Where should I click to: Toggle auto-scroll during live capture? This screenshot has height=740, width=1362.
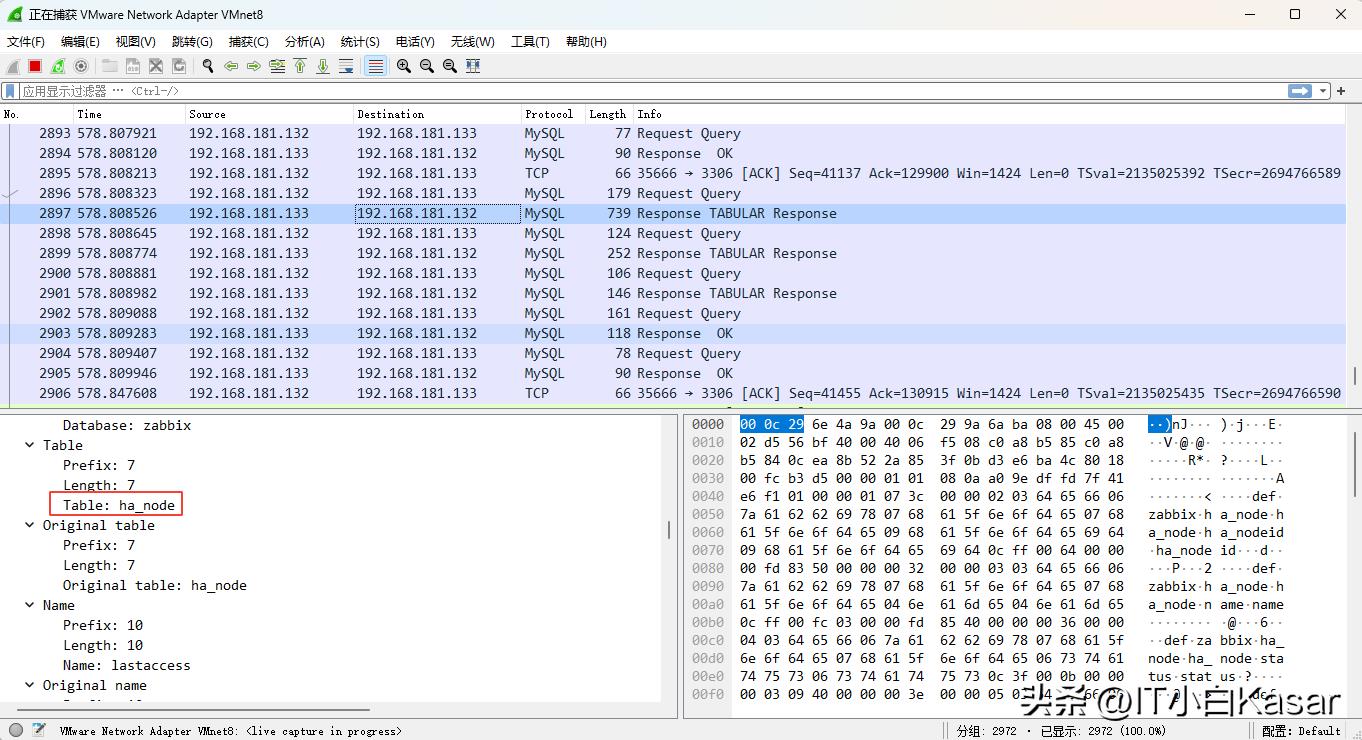point(346,66)
